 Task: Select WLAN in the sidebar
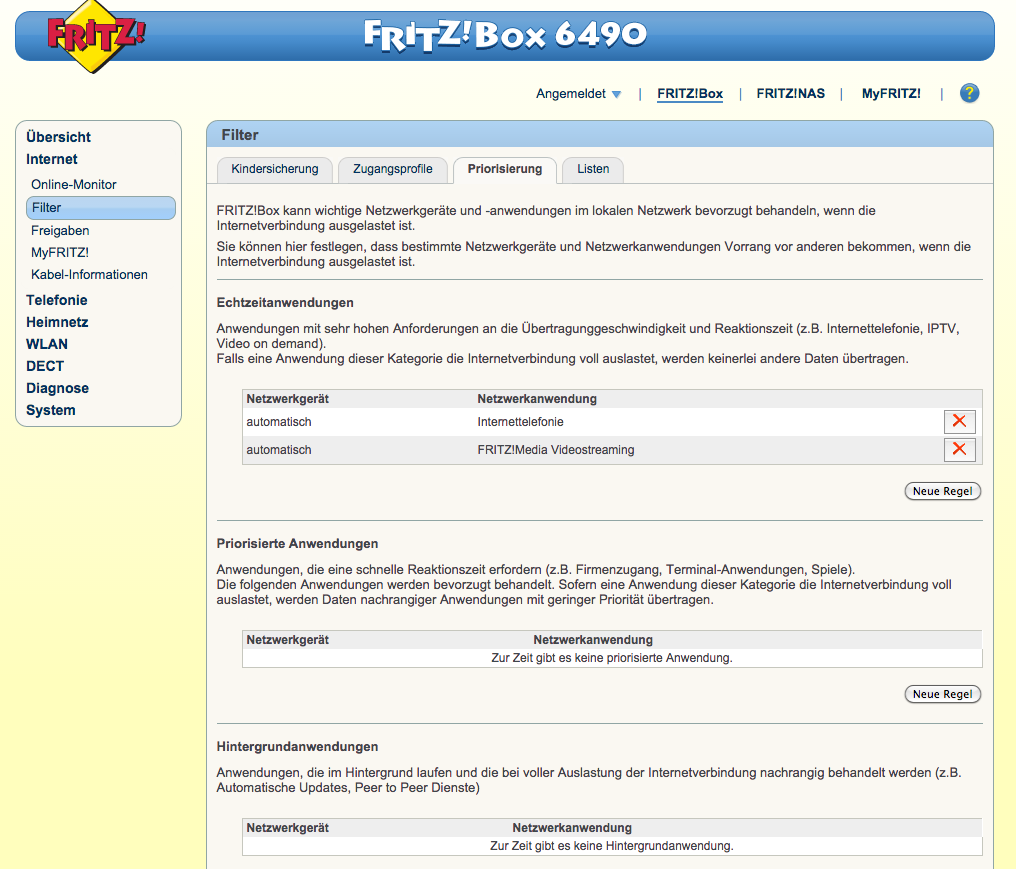click(x=47, y=344)
